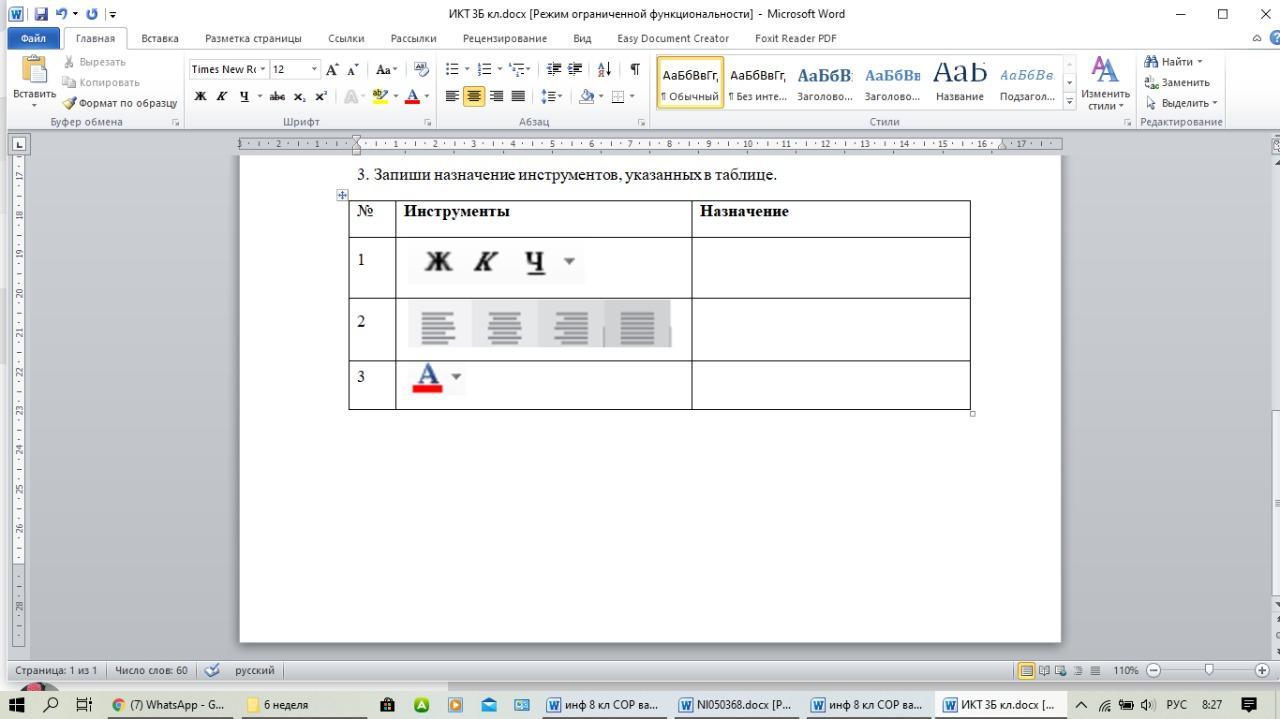This screenshot has width=1280, height=719.
Task: Switch to the Разметка страницы tab
Action: 253,38
